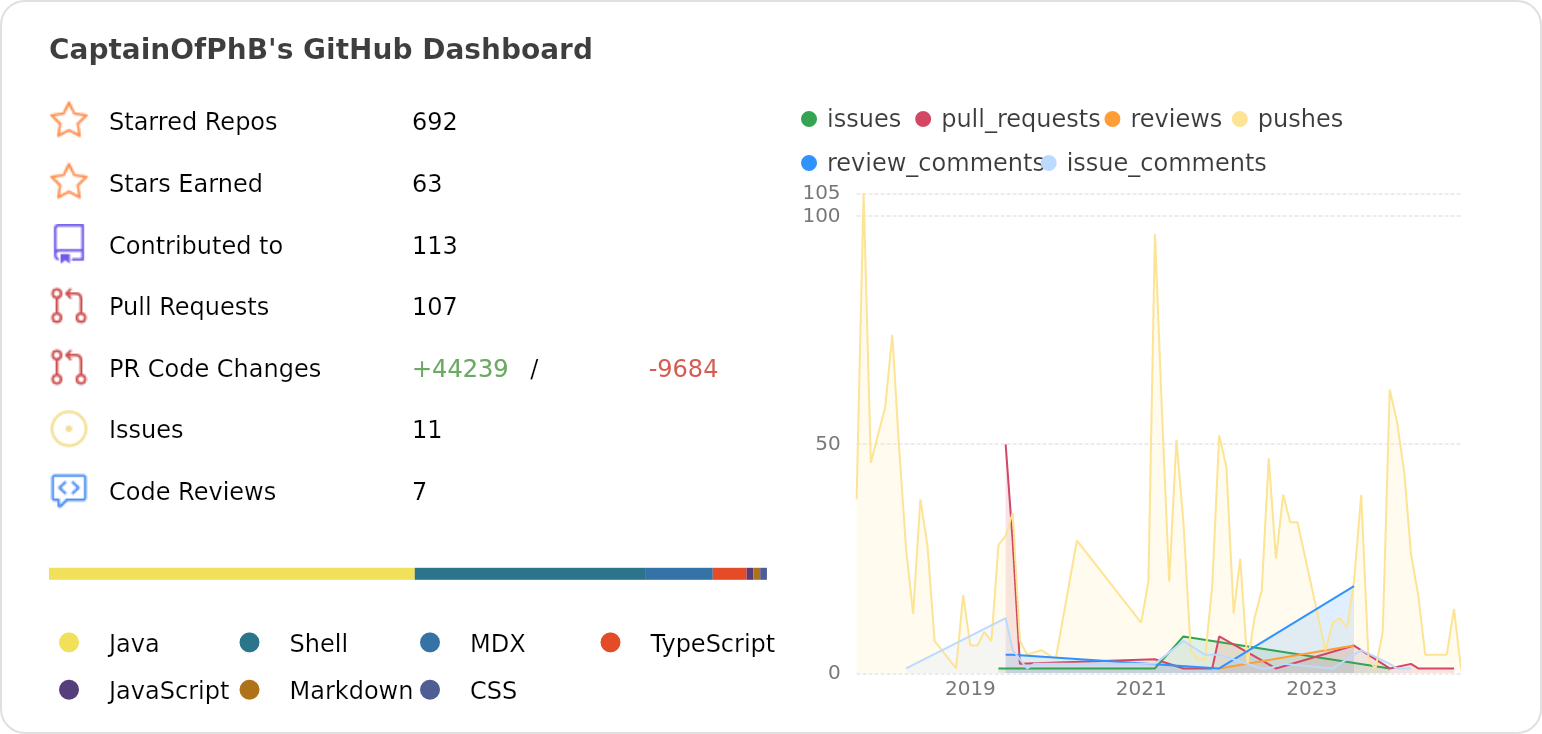Click the 'TypeScript' language label
Screen dimensions: 1542x734
click(712, 644)
